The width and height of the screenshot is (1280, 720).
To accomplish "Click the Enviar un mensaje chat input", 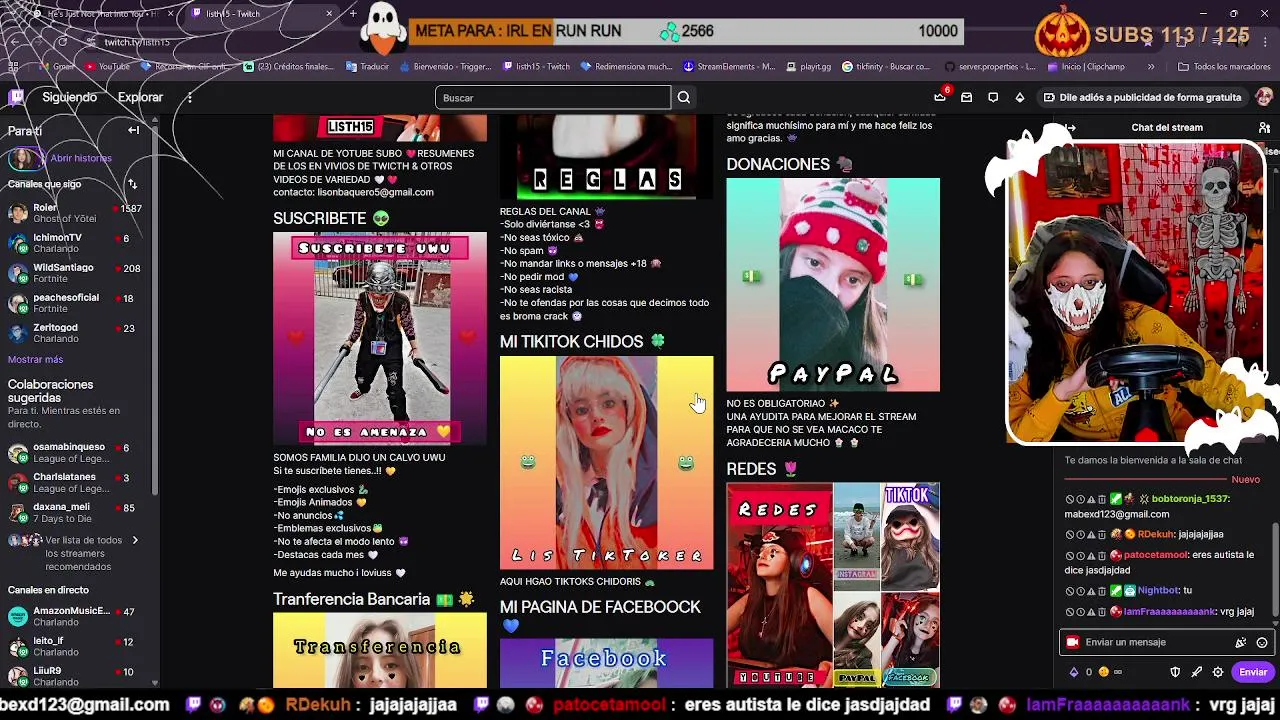I will coord(1165,642).
